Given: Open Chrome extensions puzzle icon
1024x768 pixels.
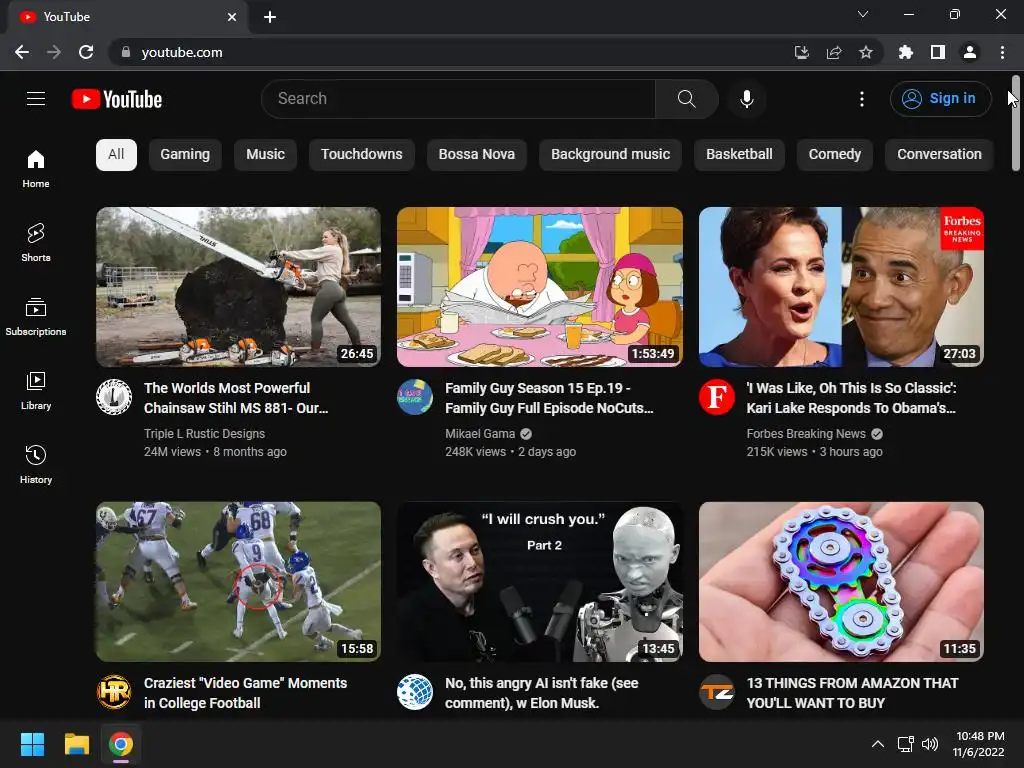Looking at the screenshot, I should (906, 52).
